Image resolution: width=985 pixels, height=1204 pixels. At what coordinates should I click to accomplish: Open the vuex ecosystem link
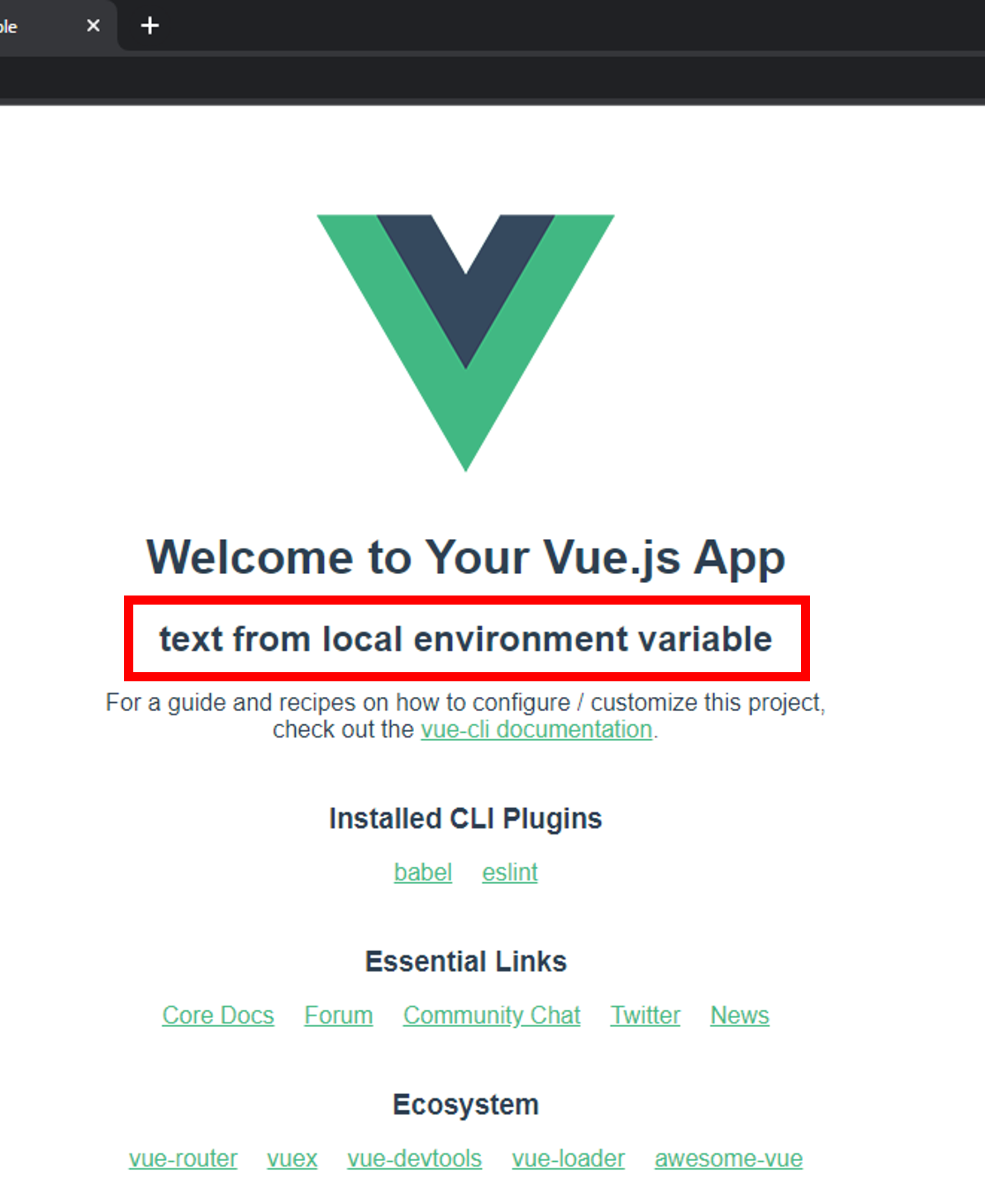[292, 1158]
